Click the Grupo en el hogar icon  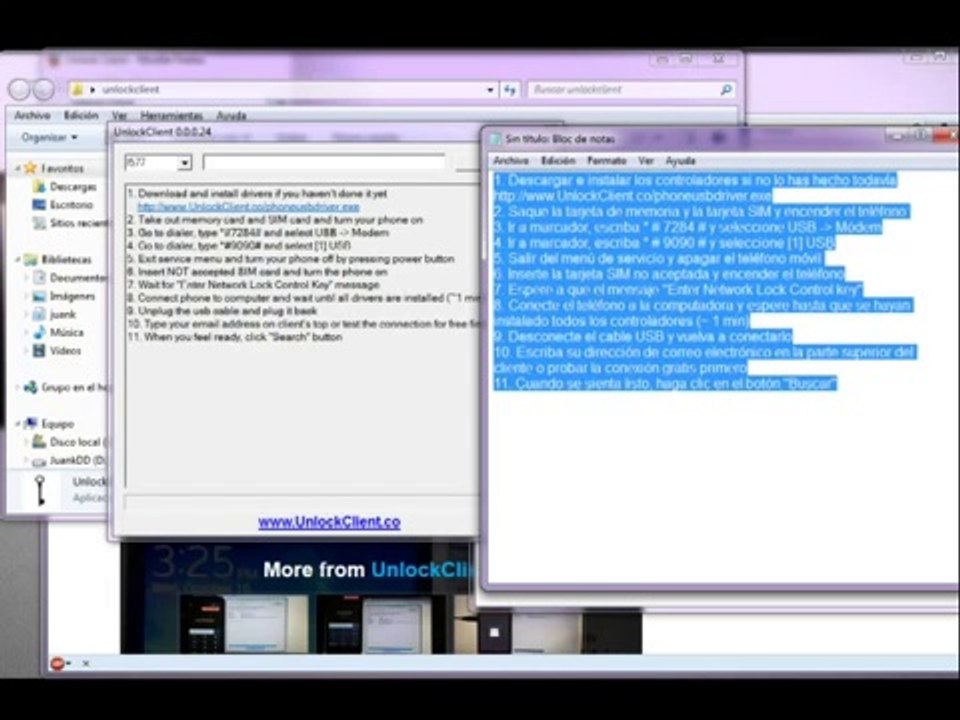coord(31,388)
